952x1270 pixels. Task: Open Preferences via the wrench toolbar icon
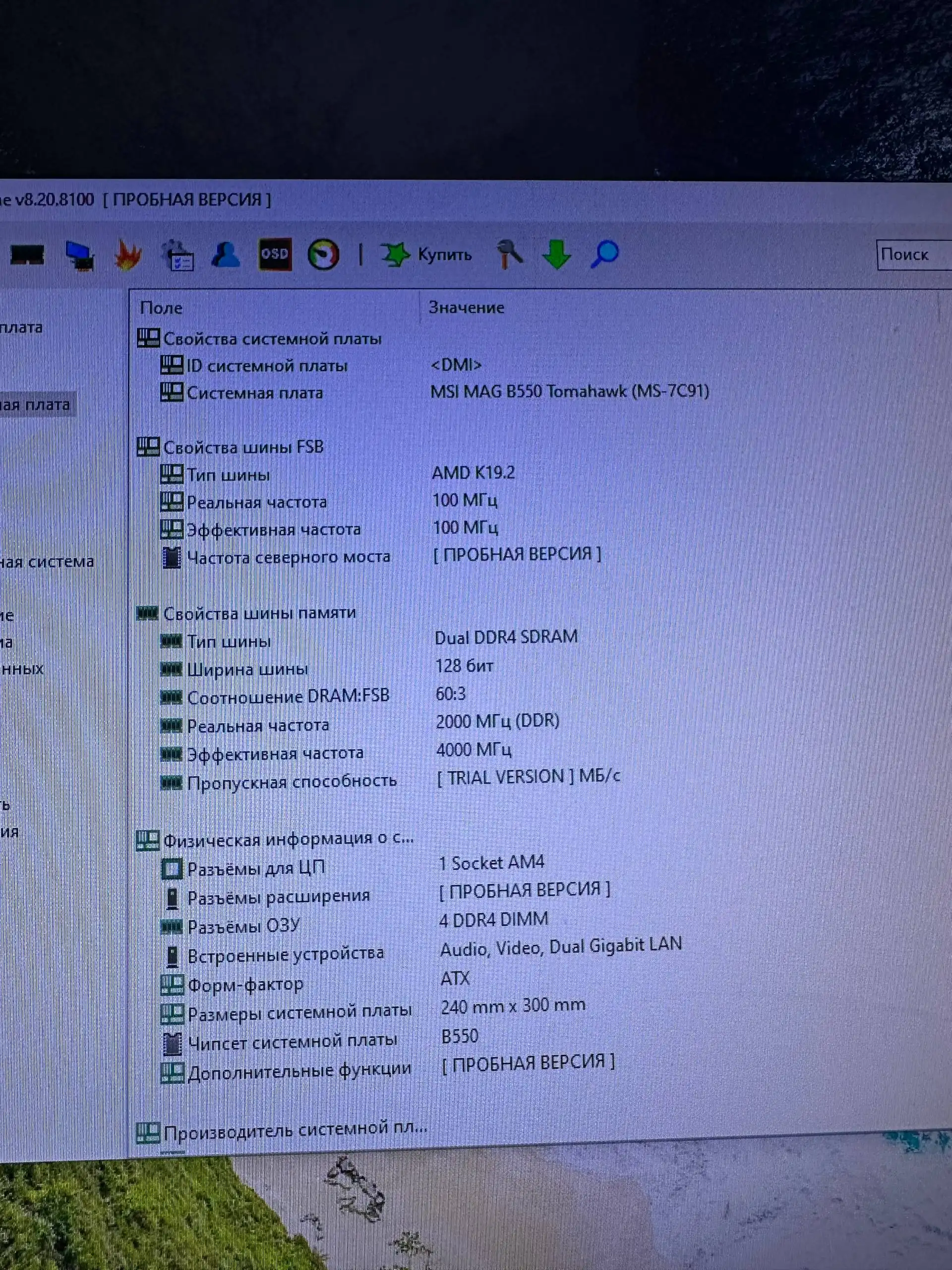511,254
